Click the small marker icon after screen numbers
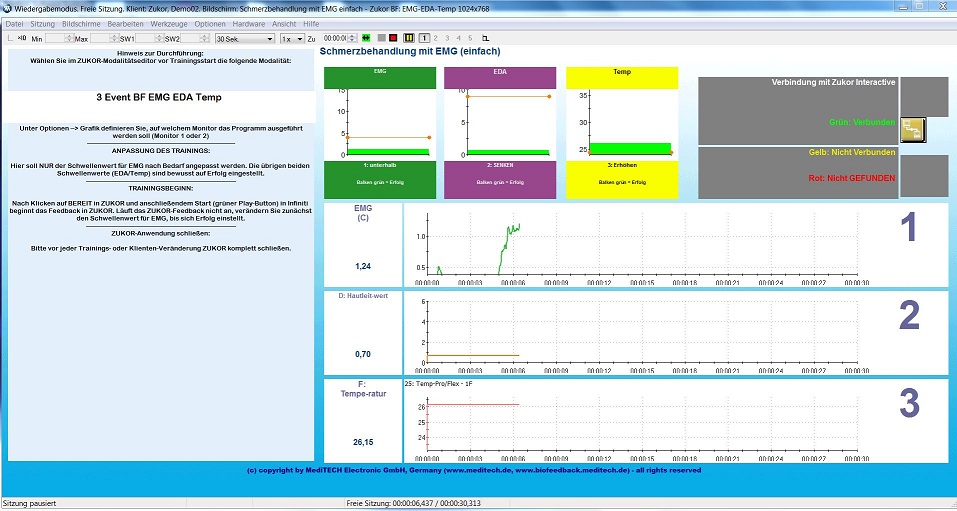This screenshot has height=511, width=957. click(486, 38)
